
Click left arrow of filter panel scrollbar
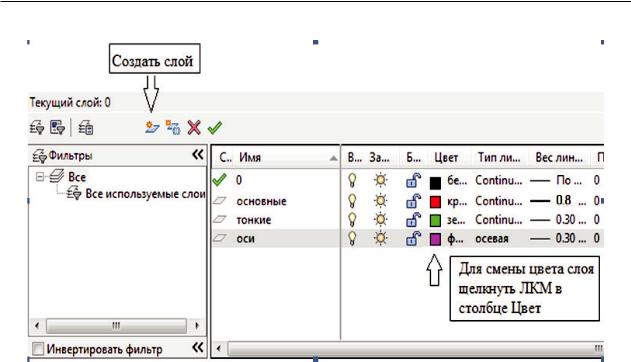click(x=37, y=325)
